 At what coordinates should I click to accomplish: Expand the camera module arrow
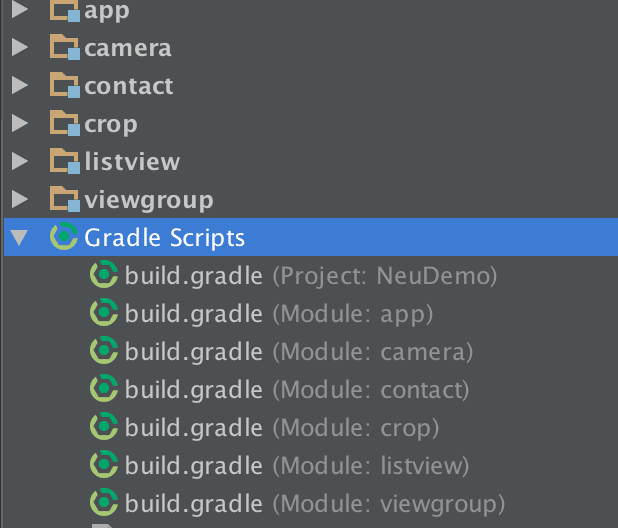coord(19,48)
